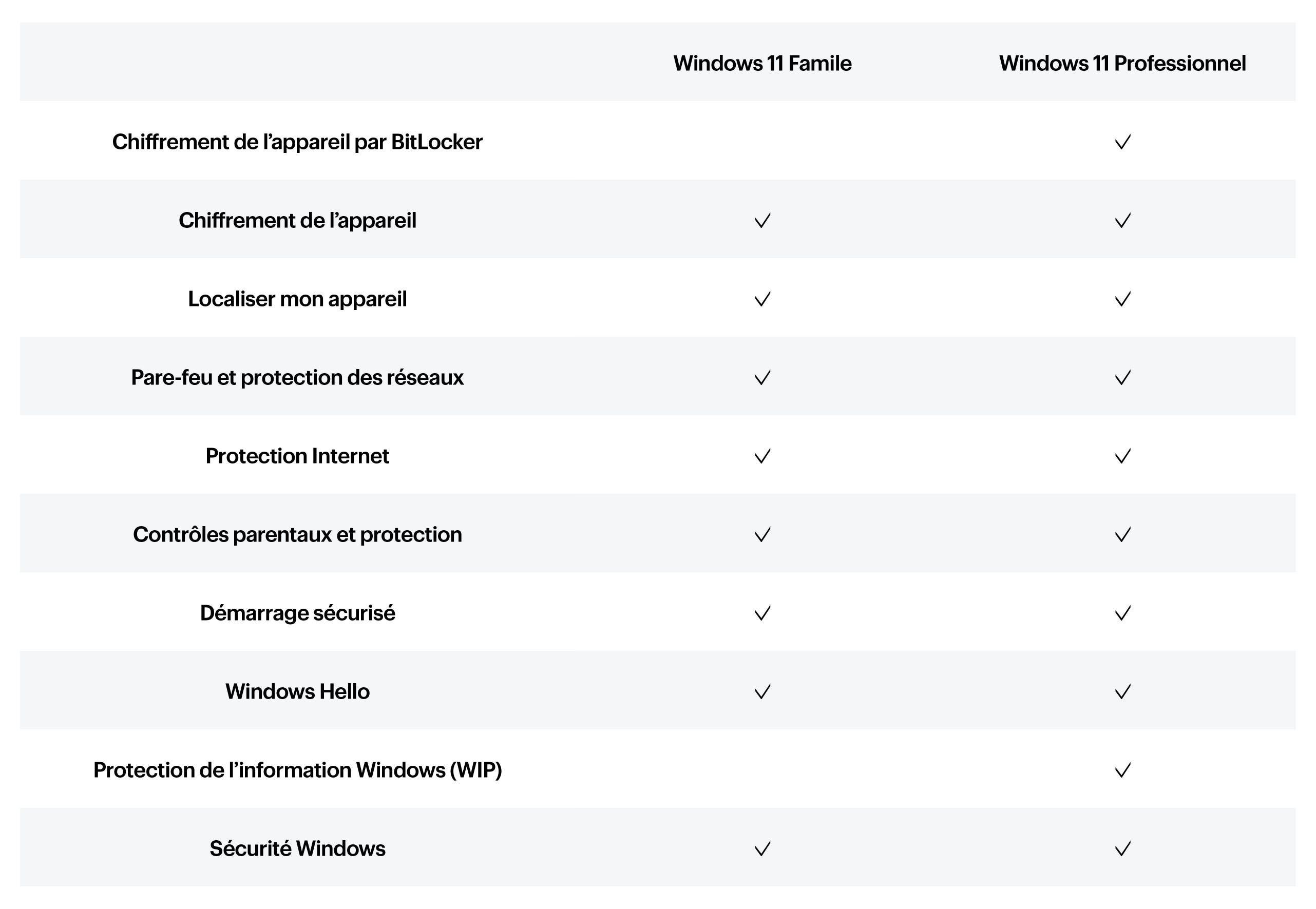Screen dimensions: 1316x909
Task: Click Famille checkmark for Protection Internet
Action: coord(762,456)
